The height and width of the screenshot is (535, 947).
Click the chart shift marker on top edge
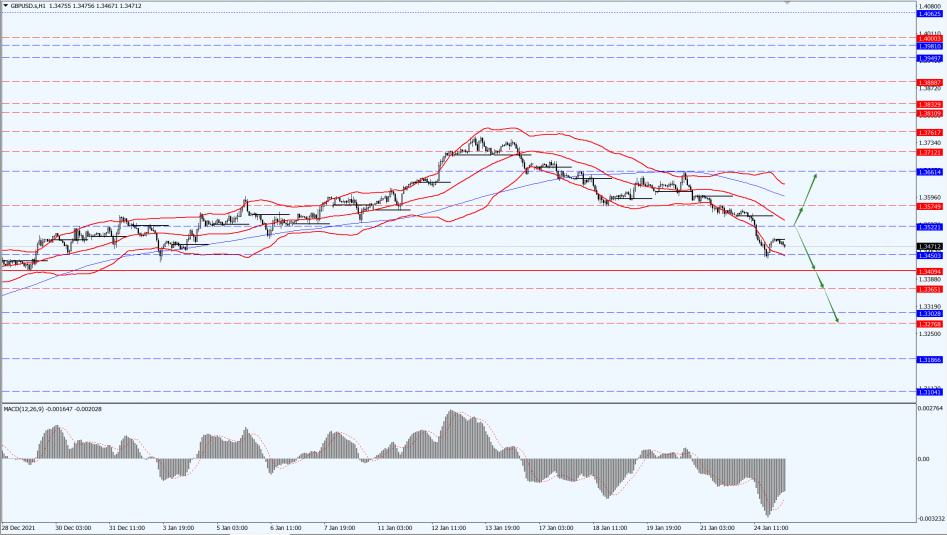788,3
